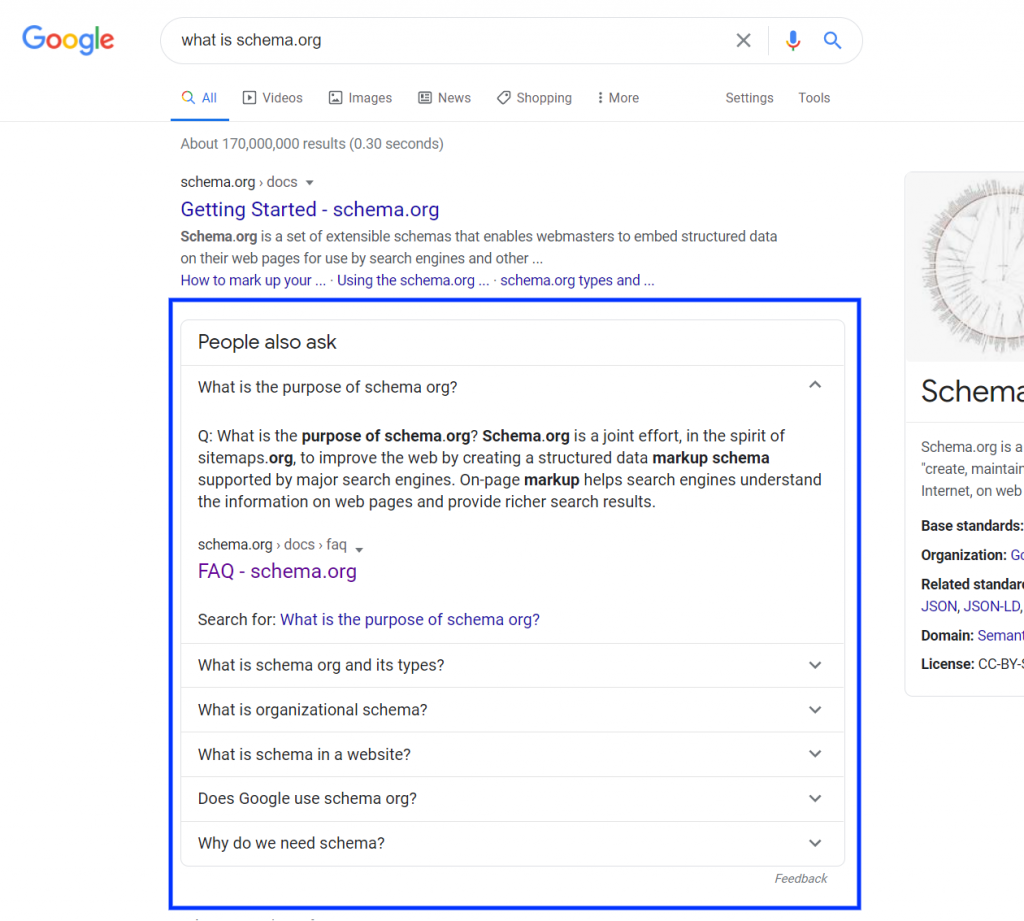
Task: Open the 'Using the schema.org ...' sitelink
Action: click(x=413, y=280)
